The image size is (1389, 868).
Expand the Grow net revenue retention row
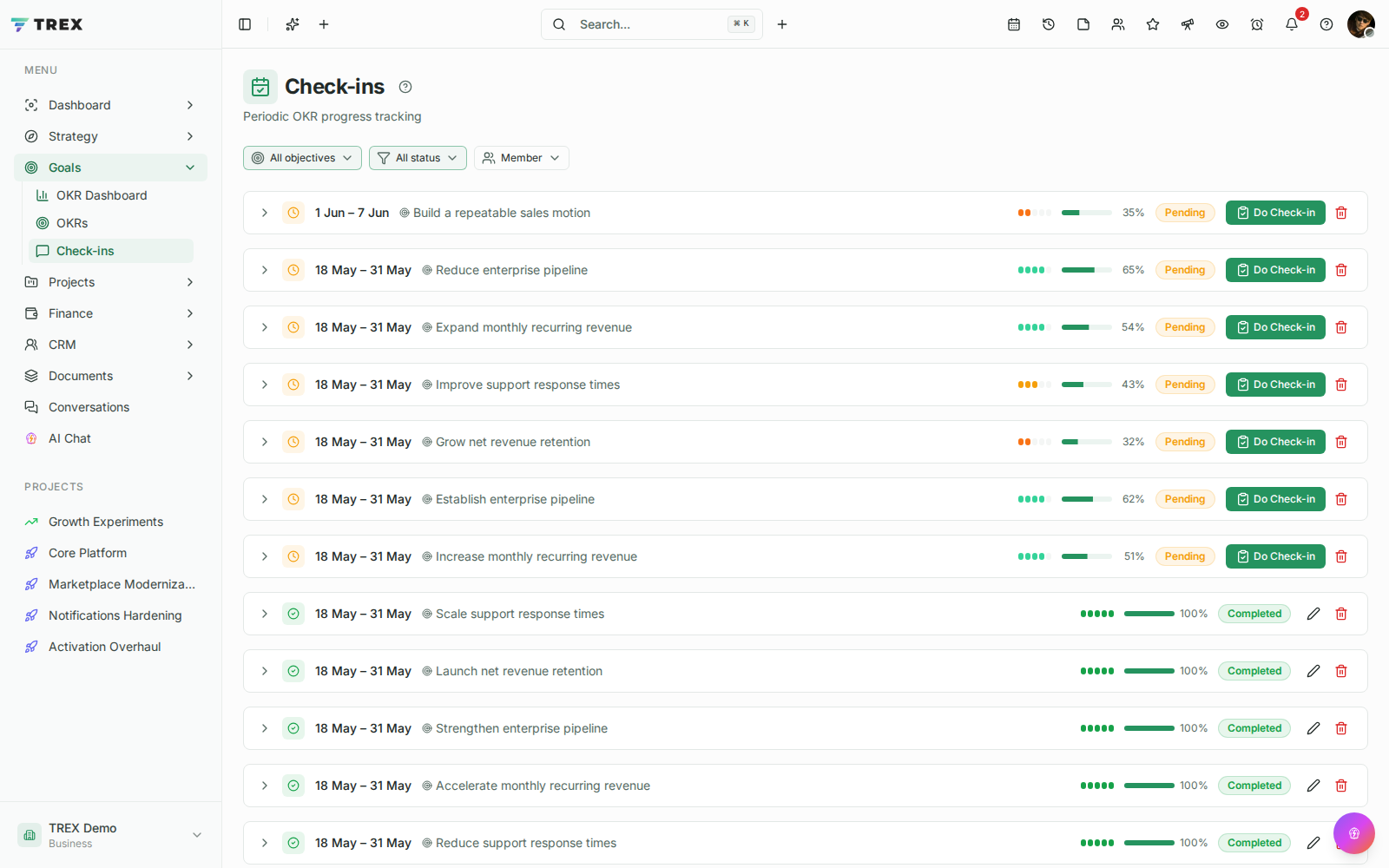click(x=265, y=442)
